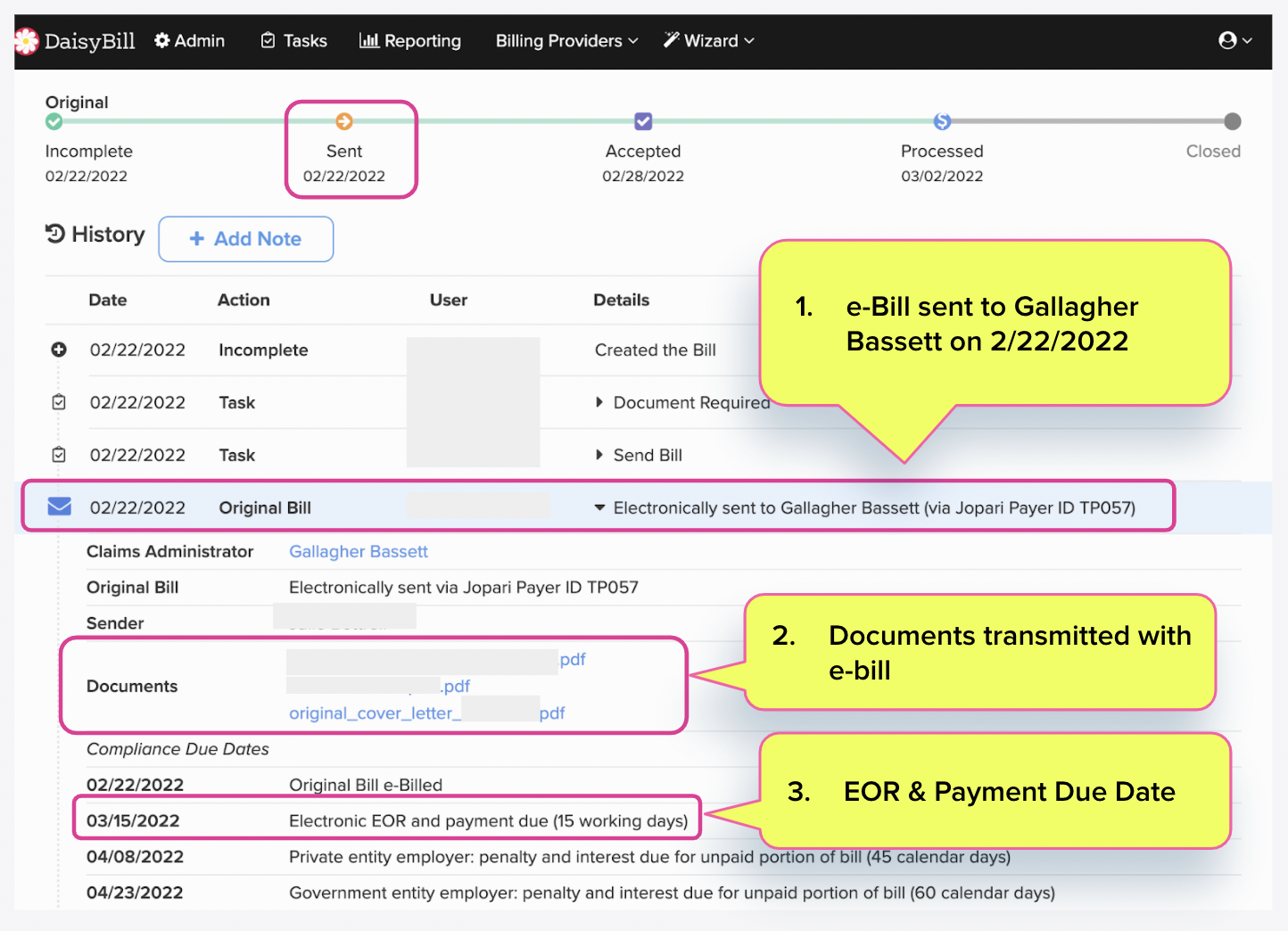The image size is (1288, 931).
Task: Click the Action column header
Action: click(244, 301)
